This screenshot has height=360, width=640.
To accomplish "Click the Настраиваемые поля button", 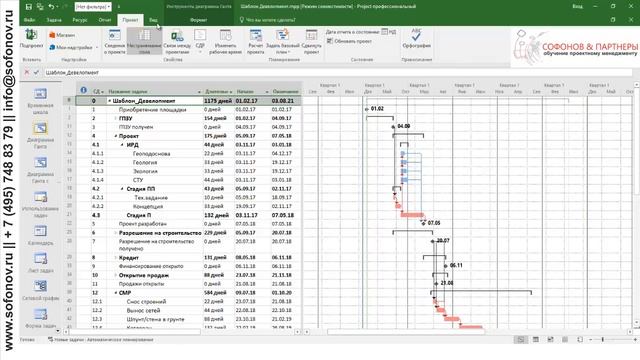I will [x=144, y=42].
